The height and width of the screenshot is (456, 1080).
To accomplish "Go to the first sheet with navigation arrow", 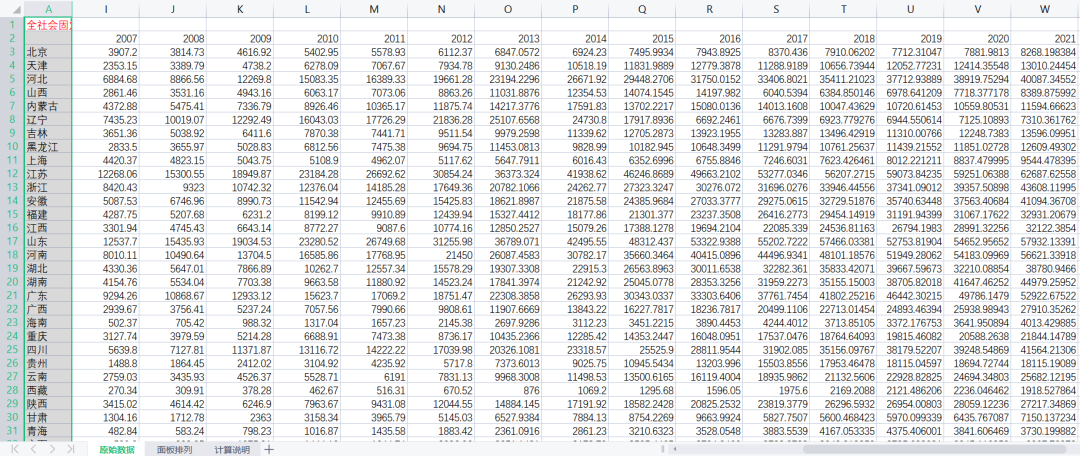I will point(15,449).
